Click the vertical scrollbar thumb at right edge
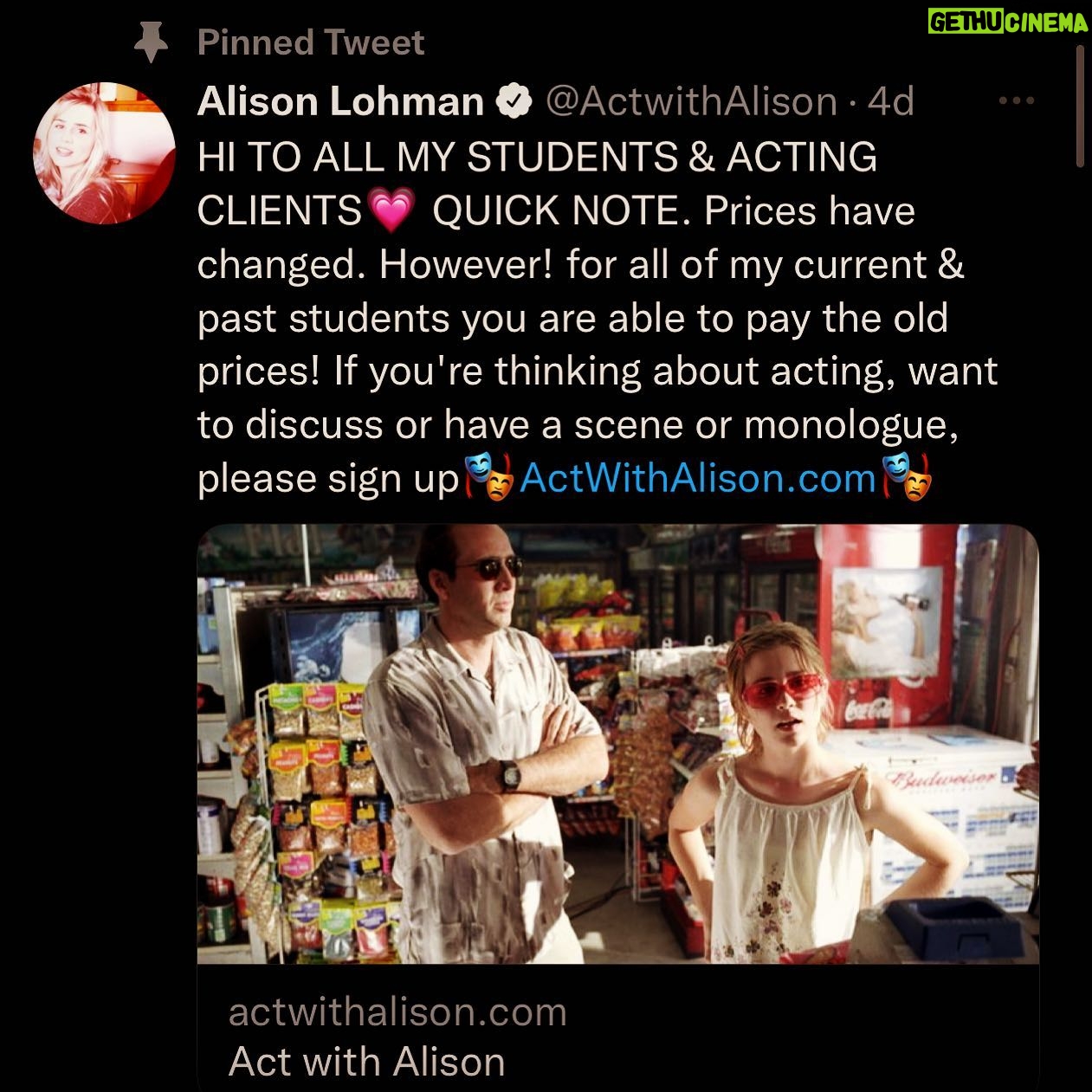The image size is (1092, 1092). pyautogui.click(x=1080, y=106)
